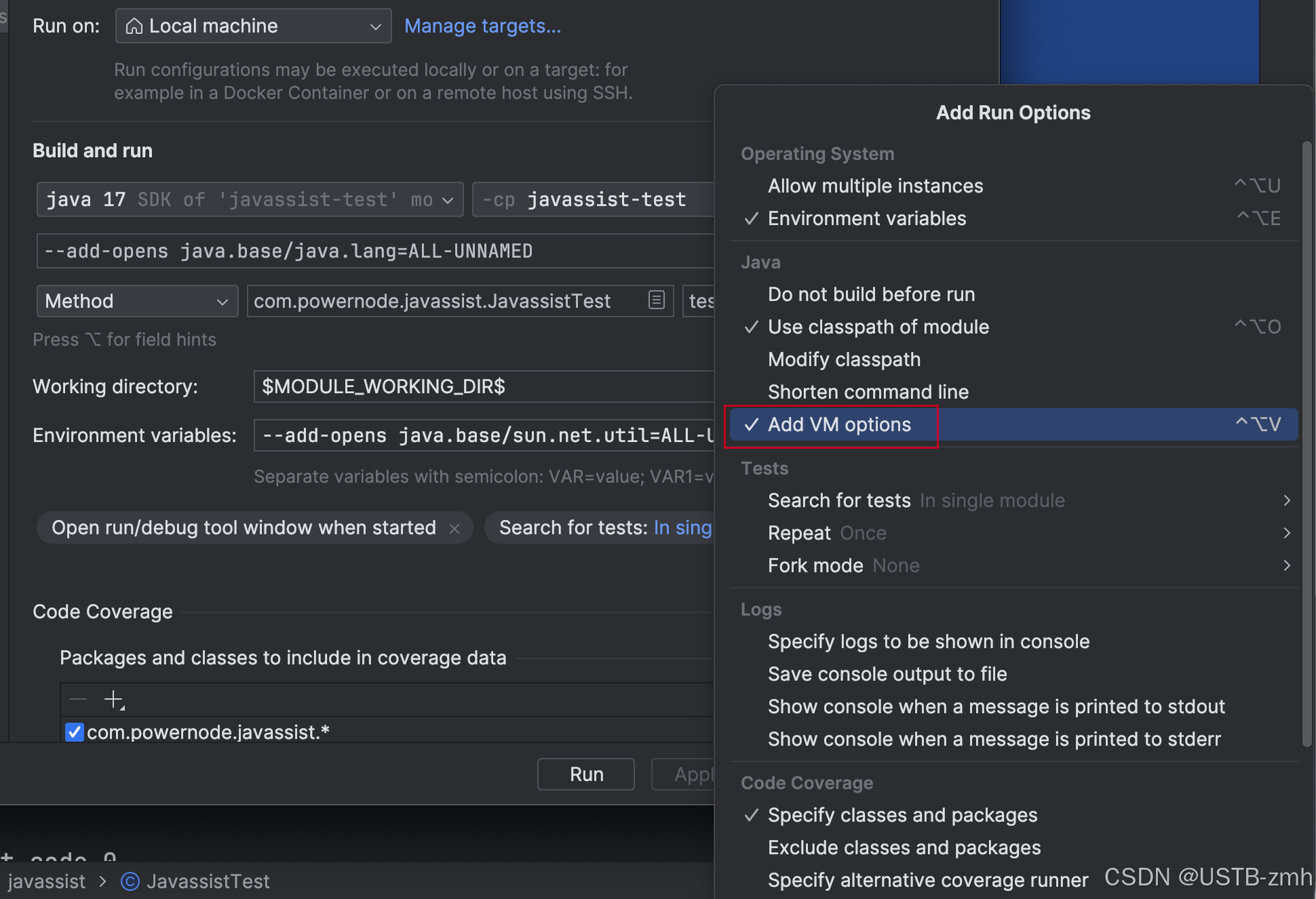
Task: Click the Add Run Options popup scrollbar
Action: (x=1307, y=444)
